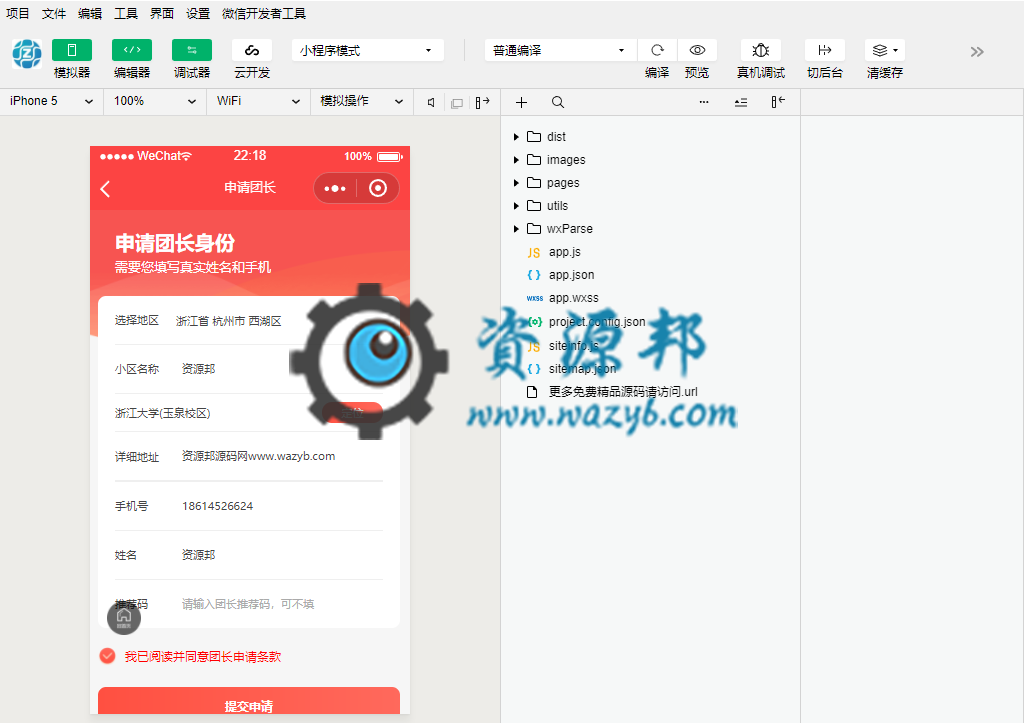Open the 微信开发者工具 menu

[264, 14]
